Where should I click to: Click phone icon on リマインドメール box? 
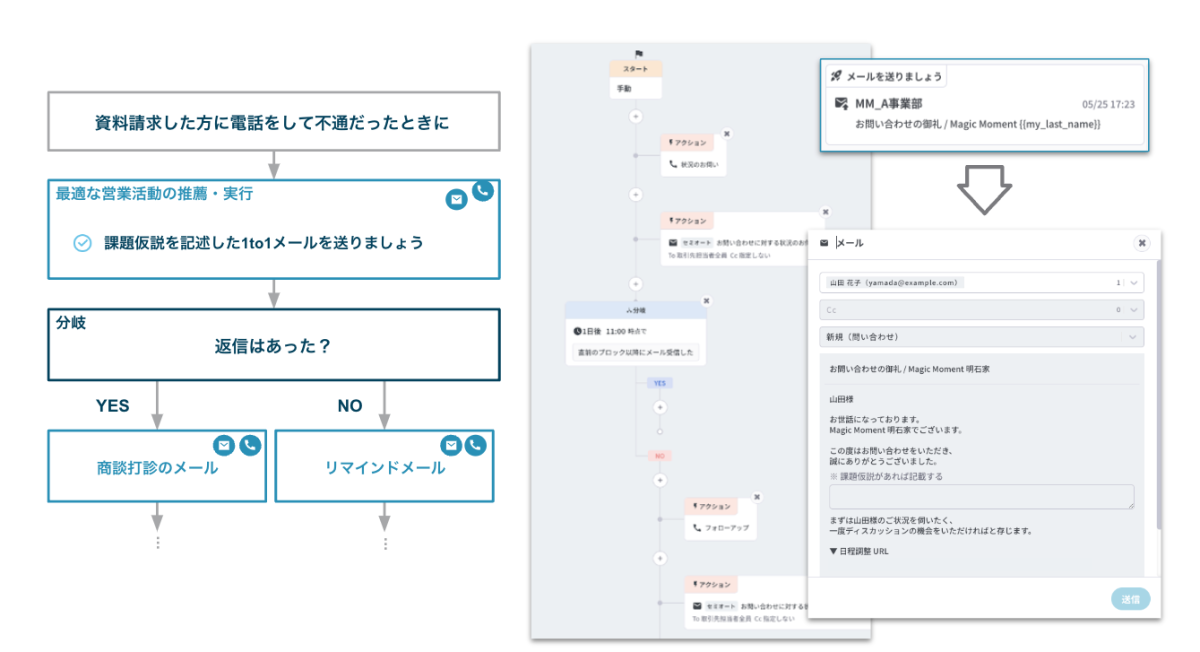tap(476, 445)
